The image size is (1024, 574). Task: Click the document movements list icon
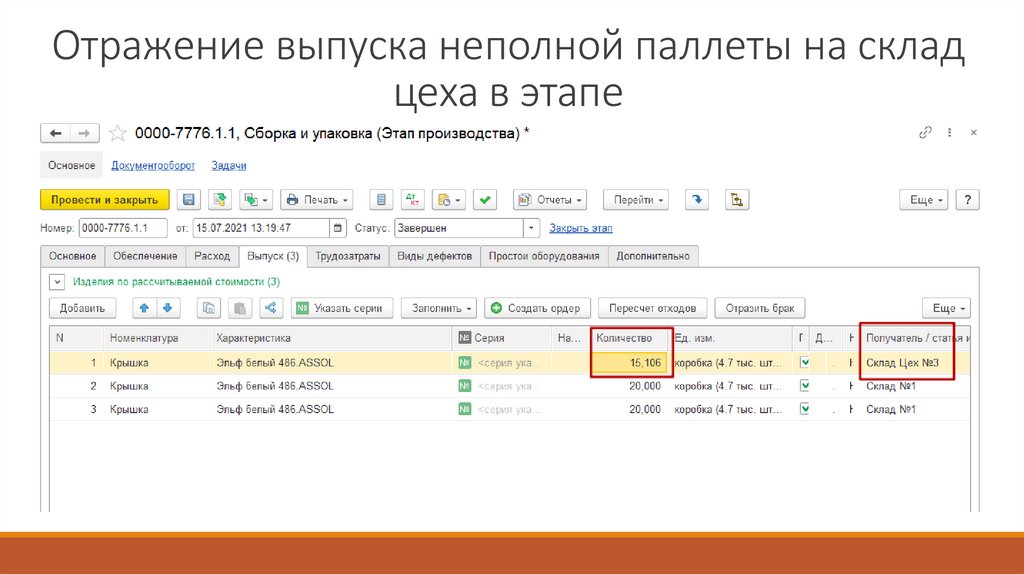[381, 200]
